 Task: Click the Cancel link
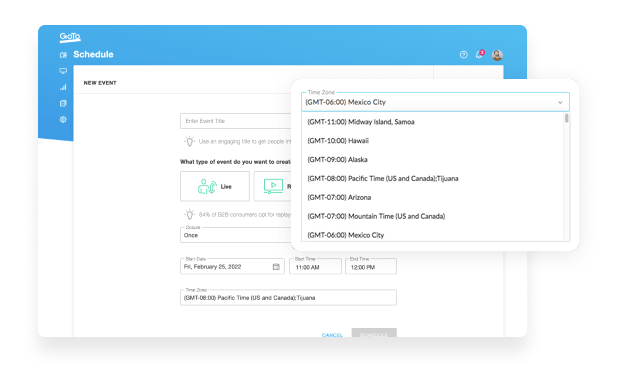coord(332,335)
